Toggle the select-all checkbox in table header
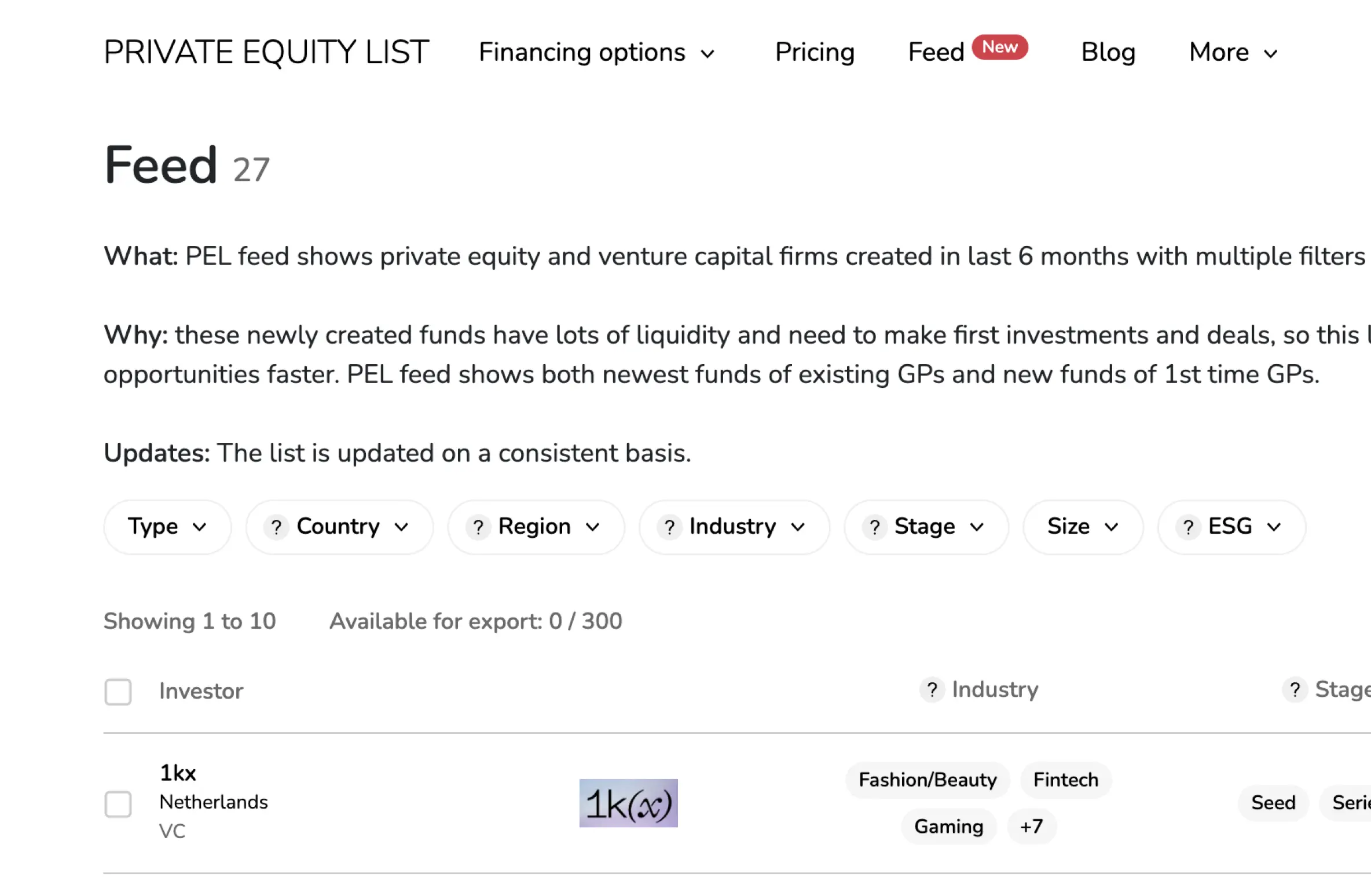Viewport: 1371px width, 896px height. tap(118, 692)
